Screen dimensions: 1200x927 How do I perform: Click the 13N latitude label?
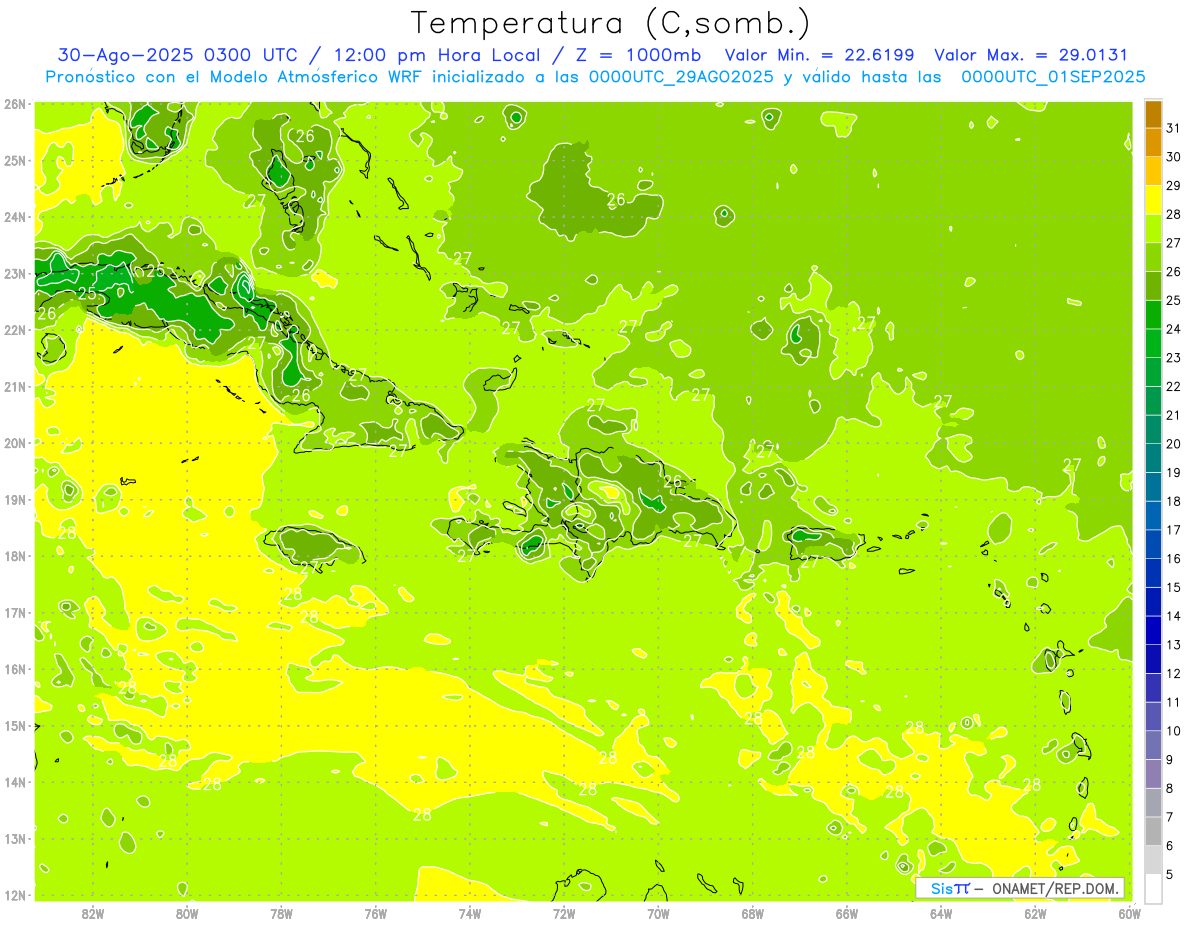(15, 838)
